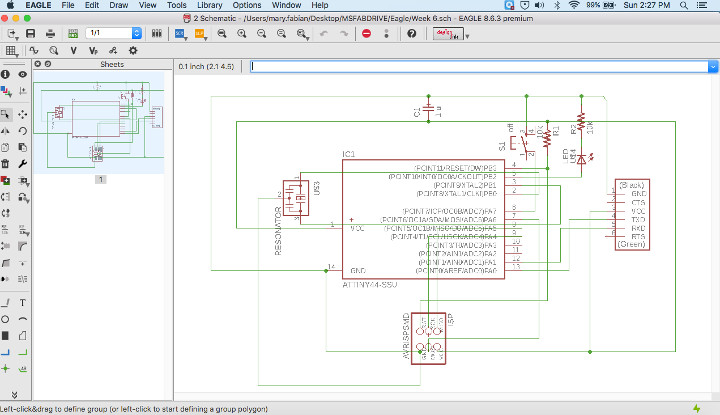Open the library manager books icon
The height and width of the screenshot is (415, 720).
(157, 34)
